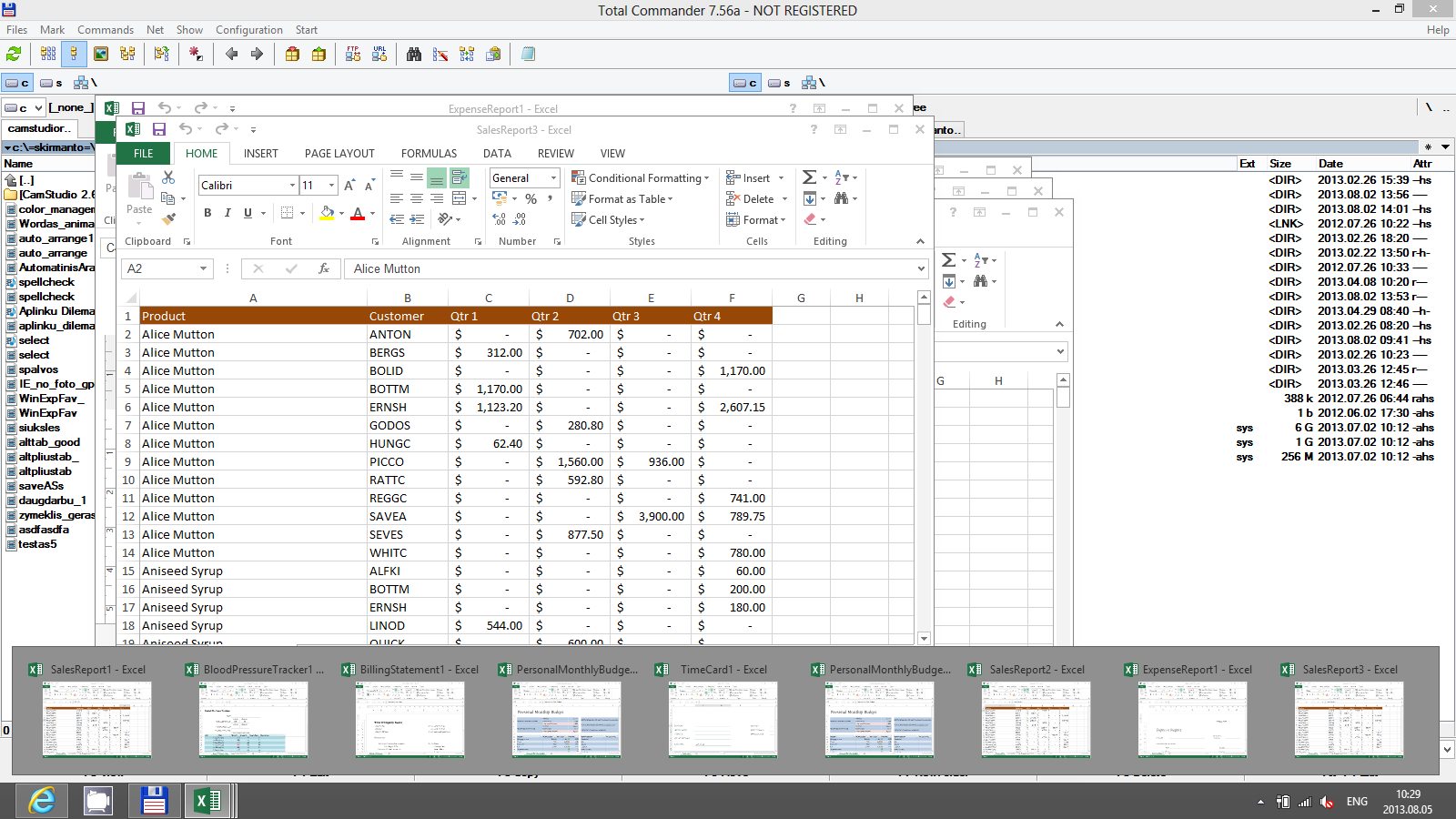Open the General number format dropdown
Image resolution: width=1456 pixels, height=819 pixels.
(553, 178)
